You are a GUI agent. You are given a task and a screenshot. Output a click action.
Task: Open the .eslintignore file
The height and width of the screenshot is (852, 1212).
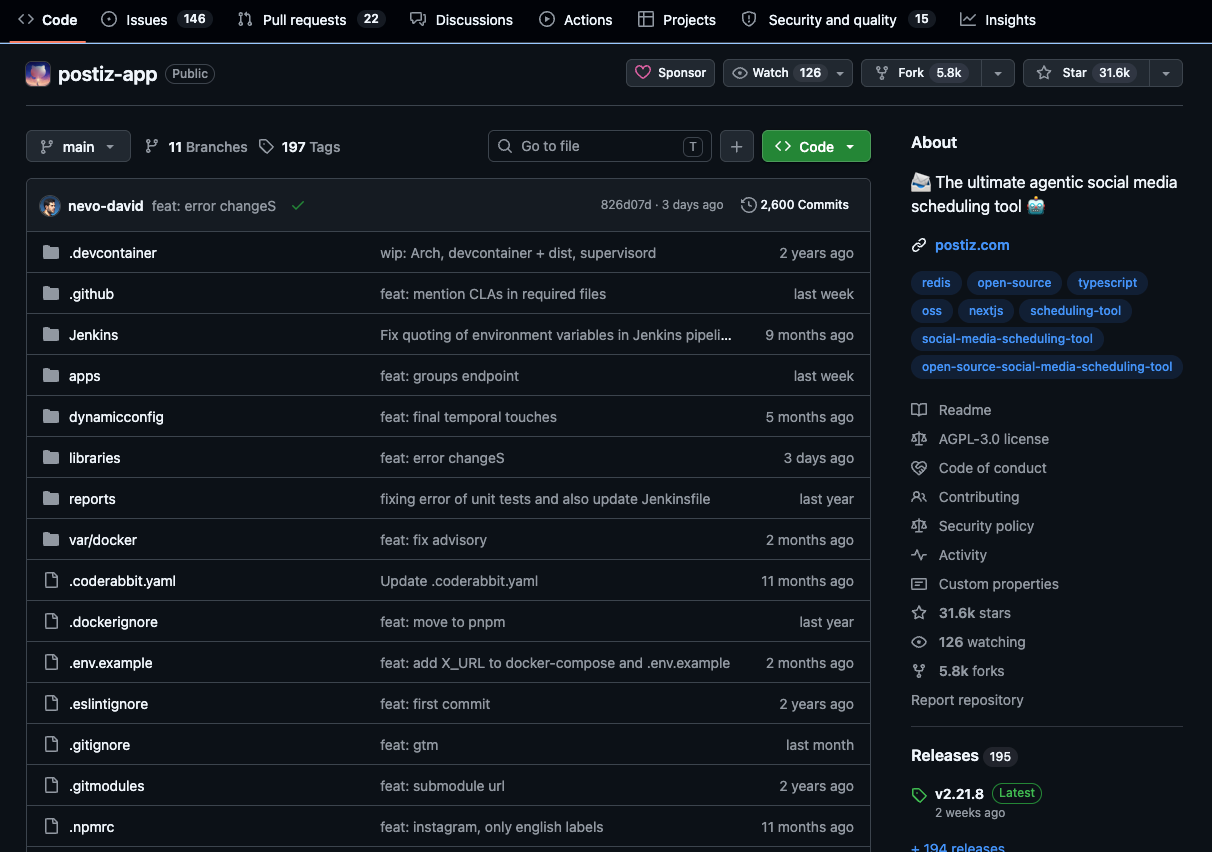click(x=108, y=704)
